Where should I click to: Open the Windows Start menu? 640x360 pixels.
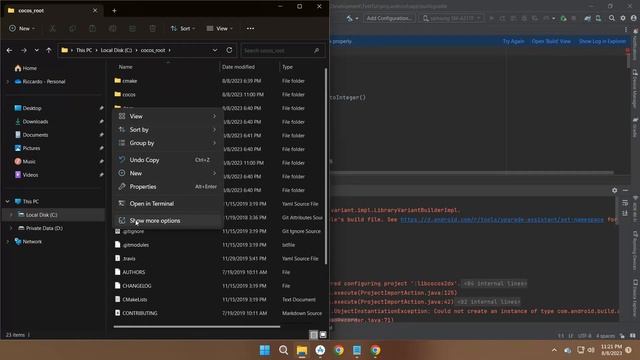click(265, 350)
